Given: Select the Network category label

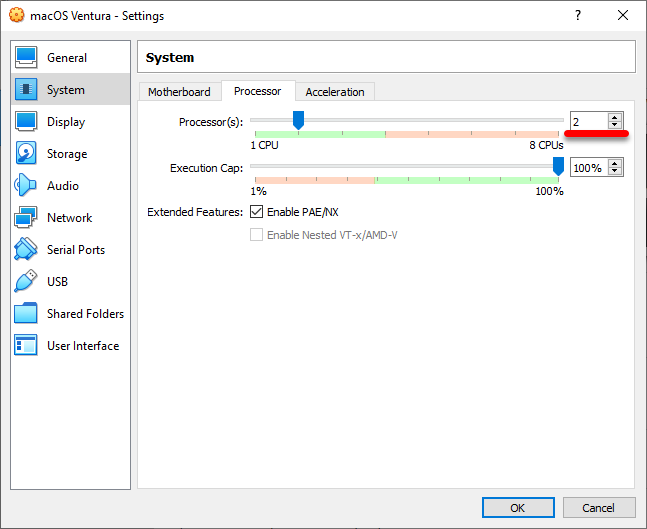Looking at the screenshot, I should click(69, 218).
